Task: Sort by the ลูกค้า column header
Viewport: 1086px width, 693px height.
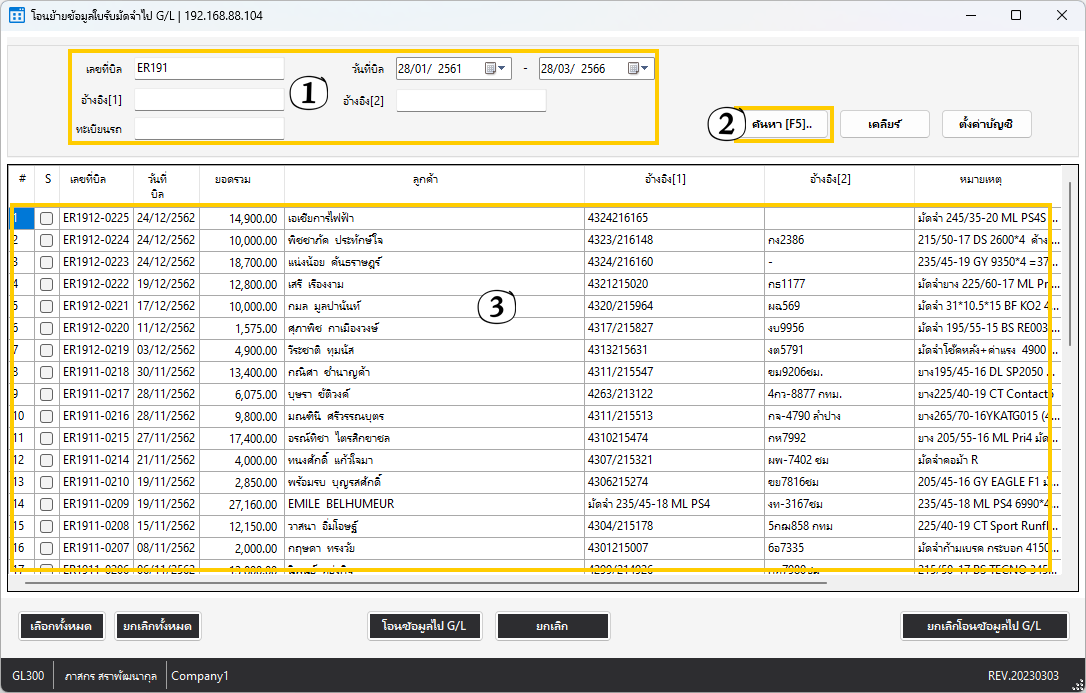Action: point(434,180)
